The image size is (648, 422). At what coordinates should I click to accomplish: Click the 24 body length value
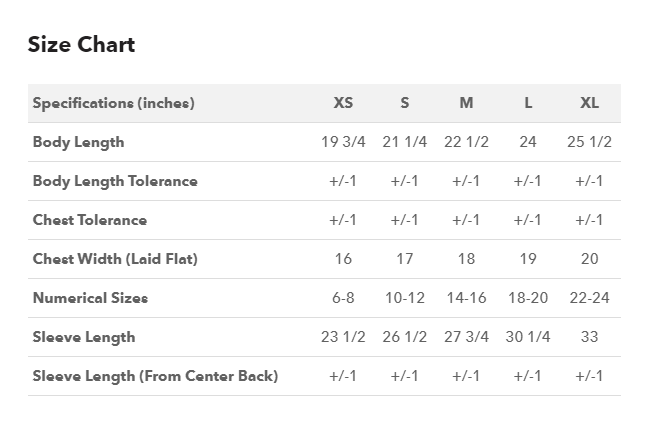point(528,142)
